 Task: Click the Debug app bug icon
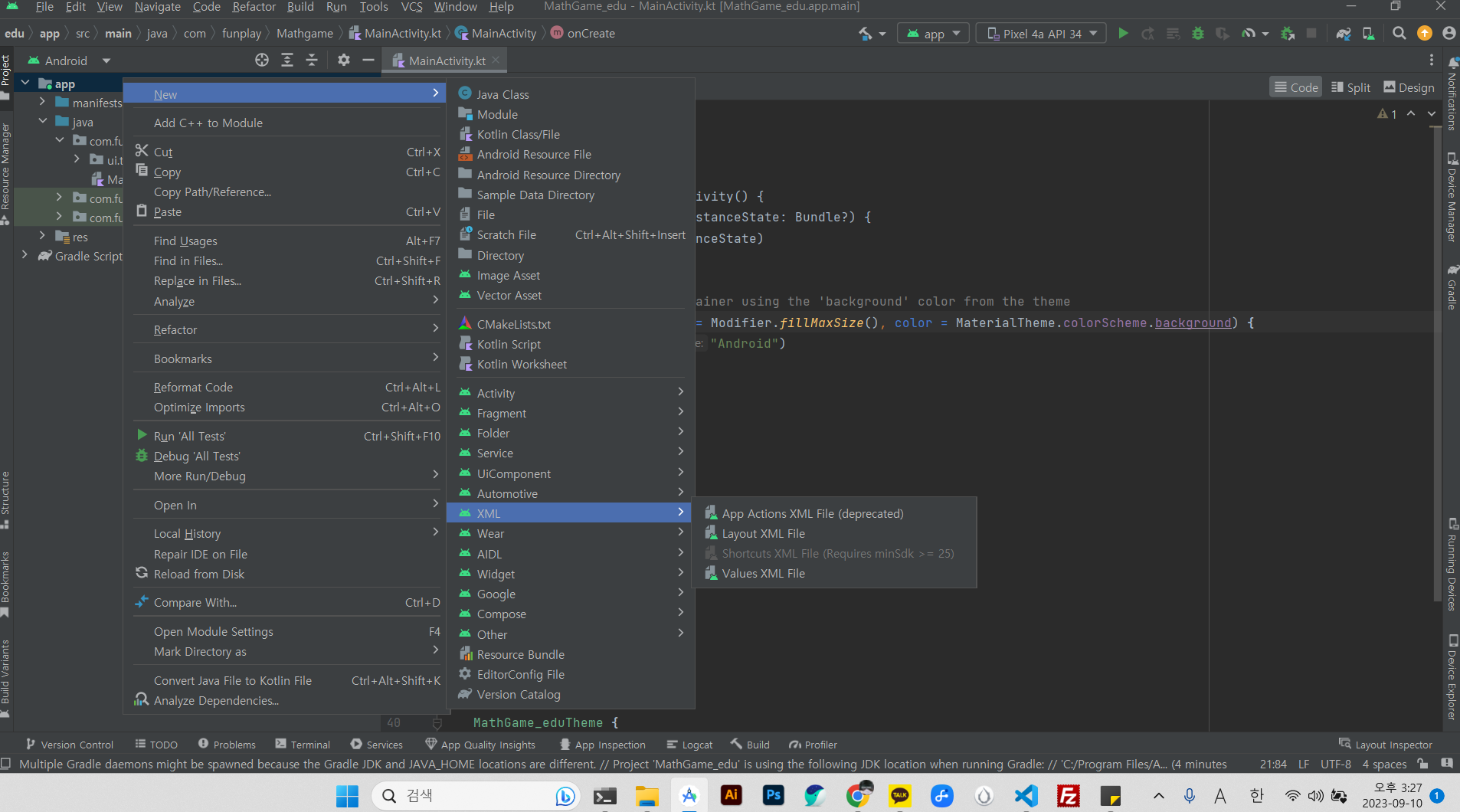1198,33
